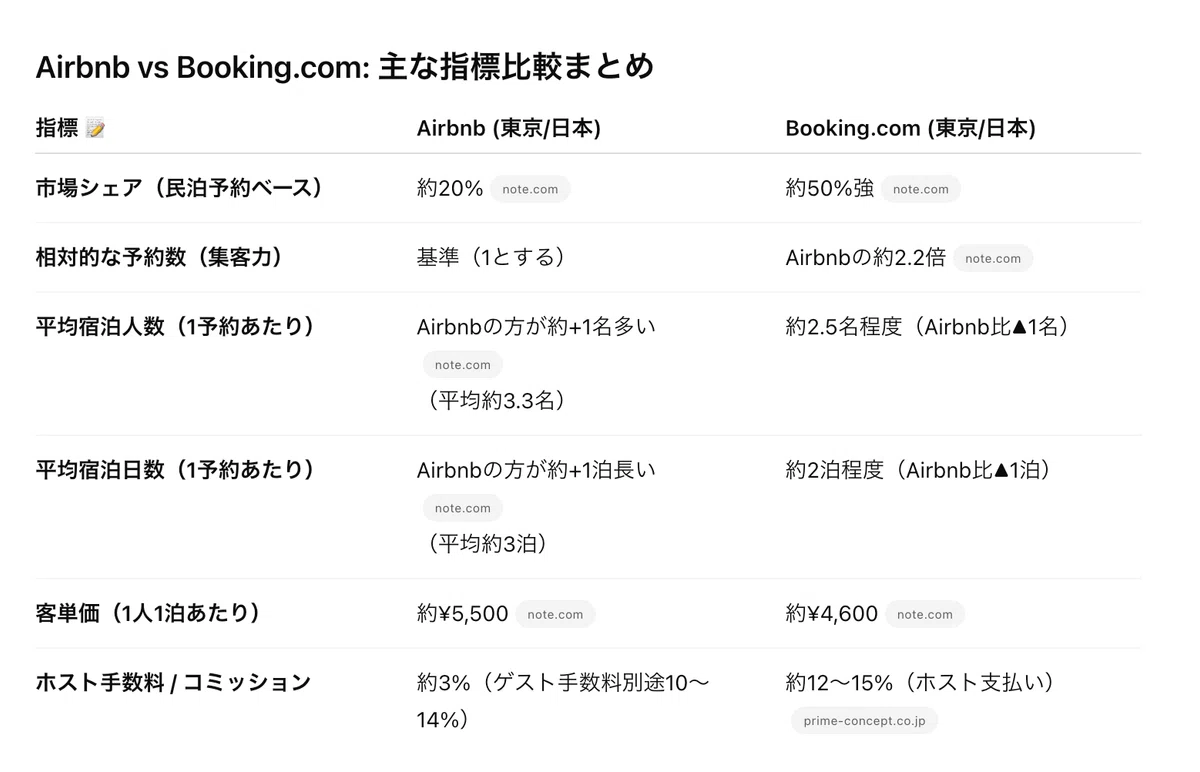Click the Airbnb (東京/日本) column header
Viewport: 1200px width, 772px height.
click(509, 128)
